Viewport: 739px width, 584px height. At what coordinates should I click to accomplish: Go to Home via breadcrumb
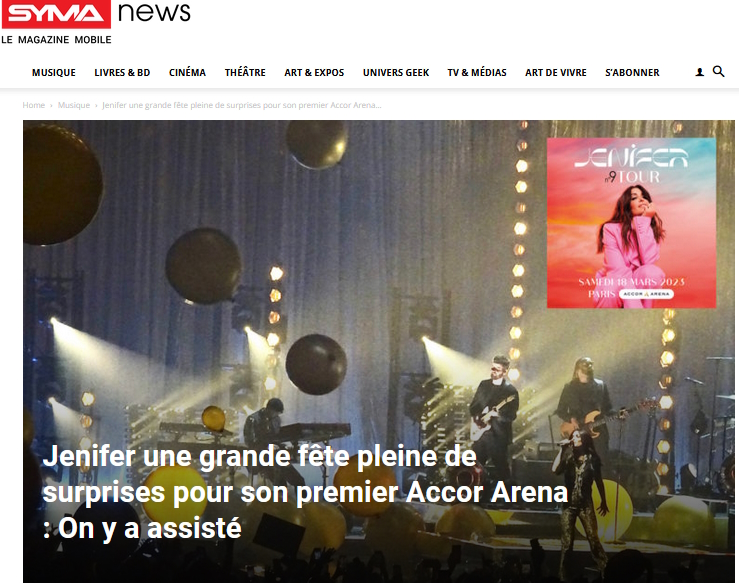[33, 105]
